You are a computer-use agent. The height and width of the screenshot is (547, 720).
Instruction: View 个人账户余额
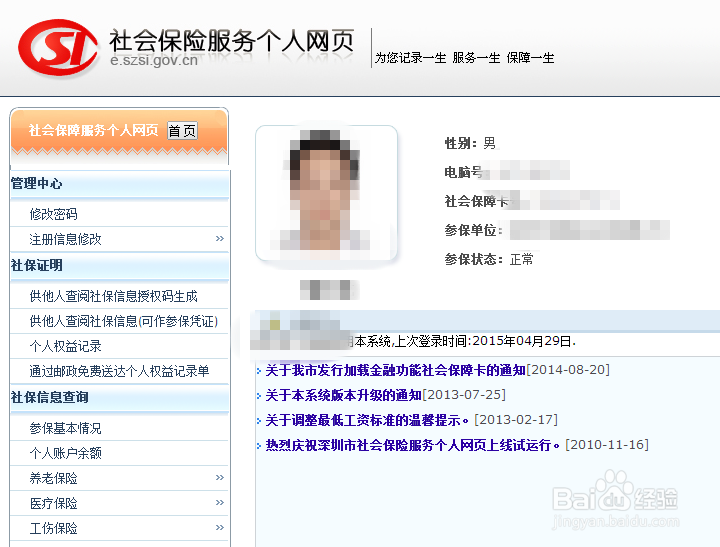tap(65, 453)
